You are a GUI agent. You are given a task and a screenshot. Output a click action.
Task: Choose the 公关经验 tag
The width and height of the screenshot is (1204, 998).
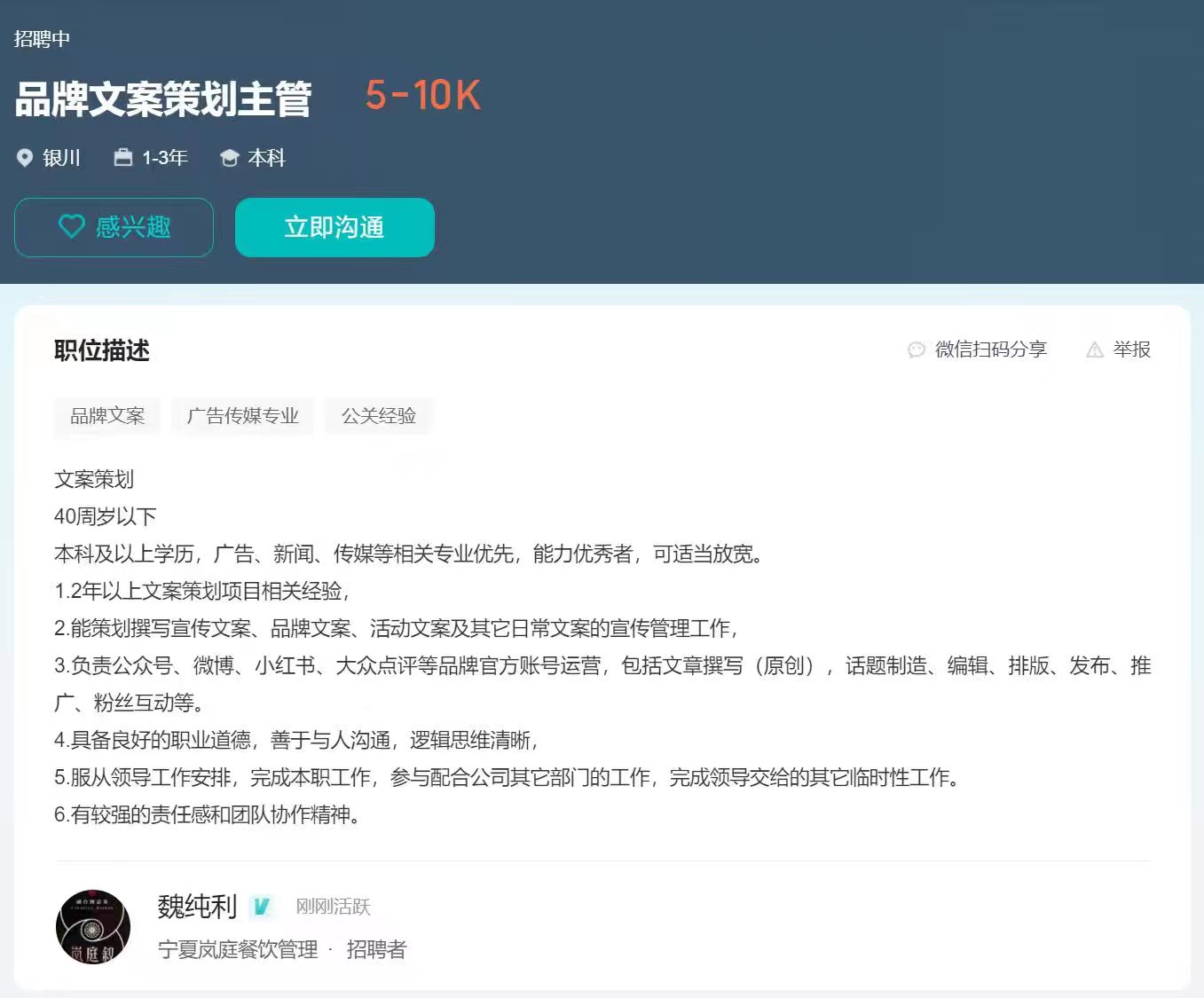coord(379,416)
